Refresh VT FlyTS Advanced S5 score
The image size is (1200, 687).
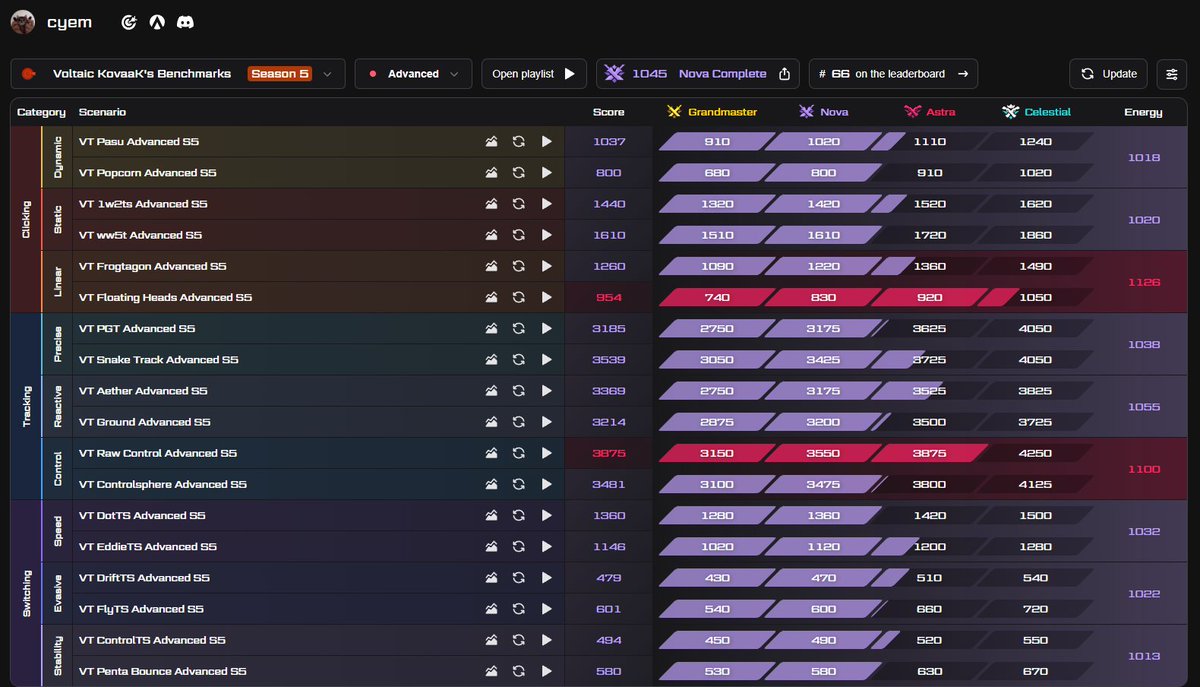518,609
